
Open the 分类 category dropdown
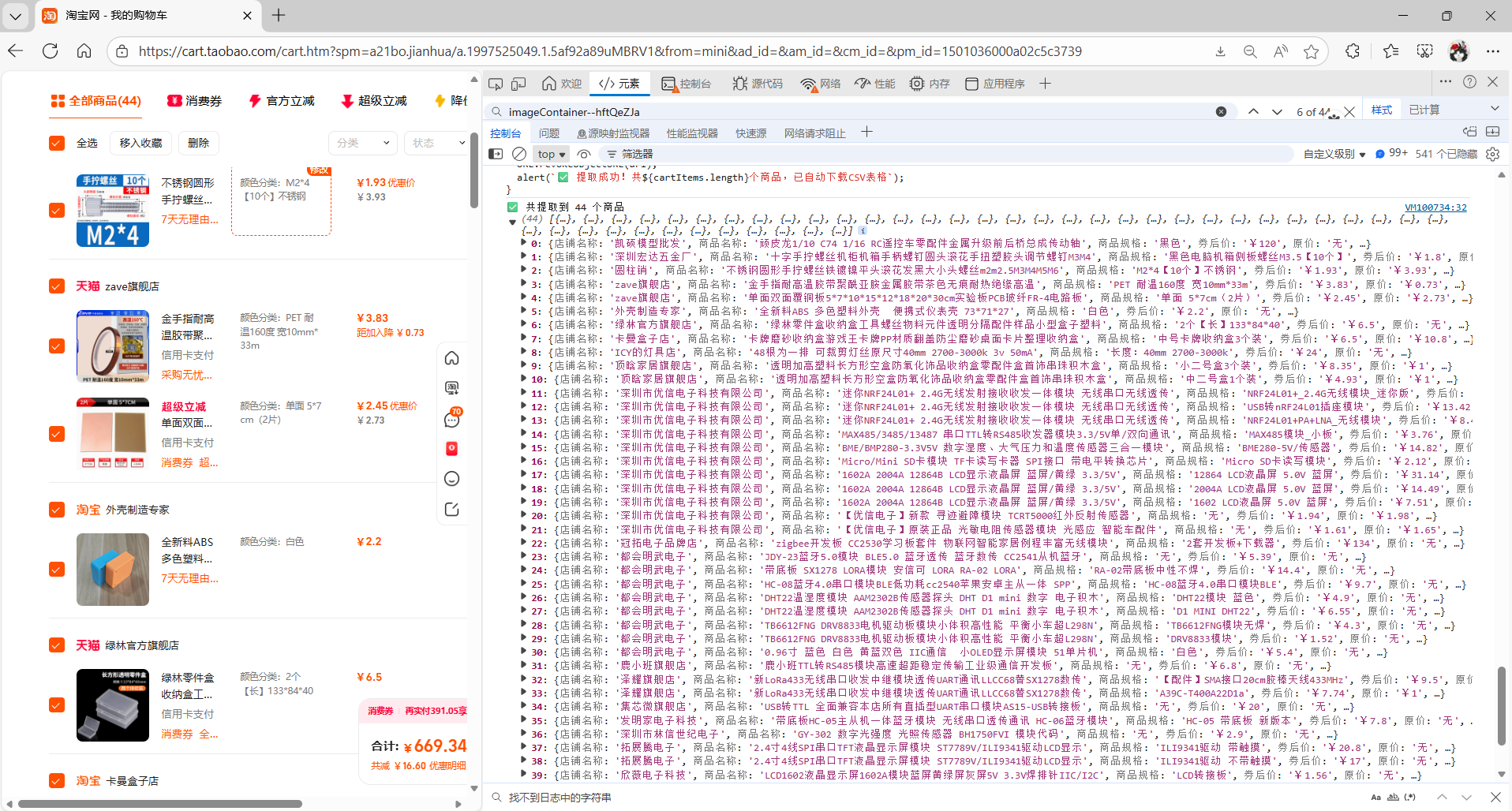pos(362,143)
